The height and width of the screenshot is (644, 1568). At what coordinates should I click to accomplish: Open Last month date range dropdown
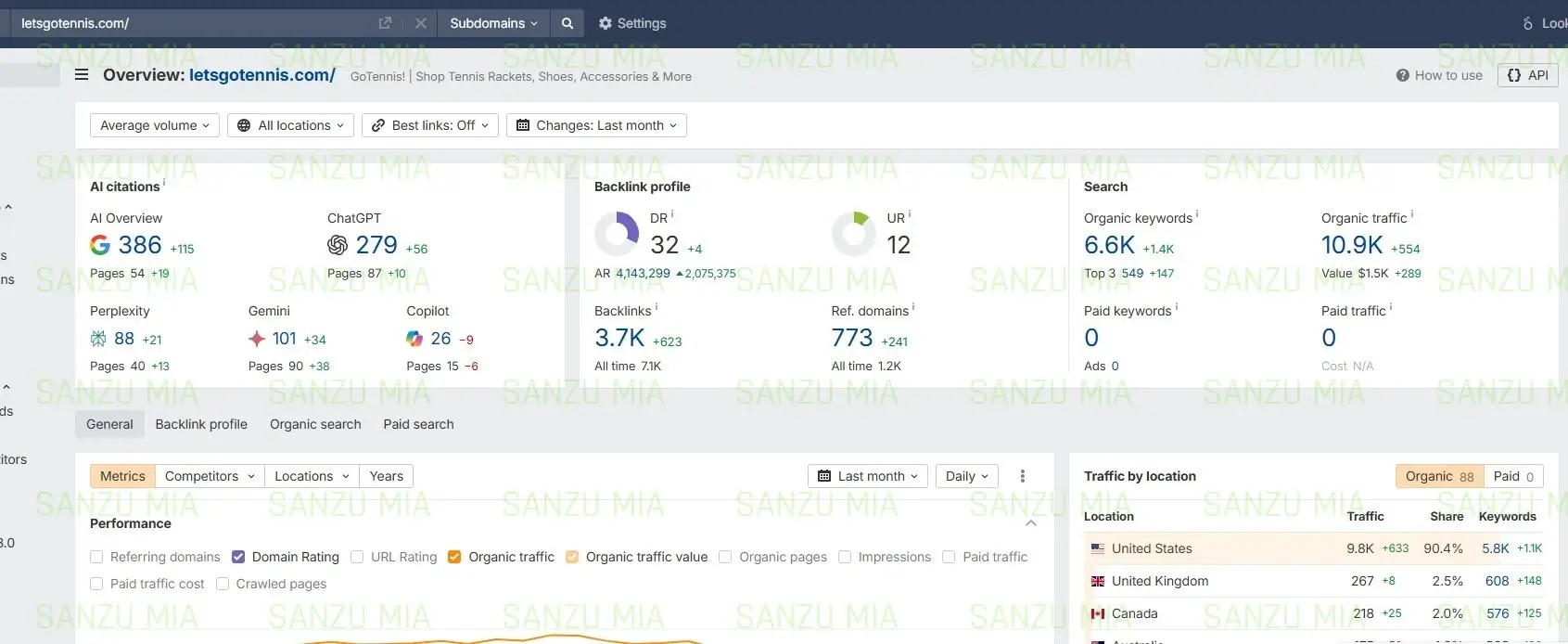(868, 476)
